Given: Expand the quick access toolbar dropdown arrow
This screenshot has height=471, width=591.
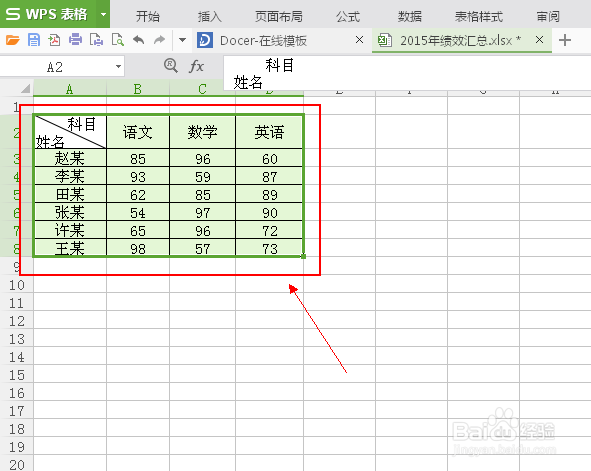Looking at the screenshot, I should [182, 40].
